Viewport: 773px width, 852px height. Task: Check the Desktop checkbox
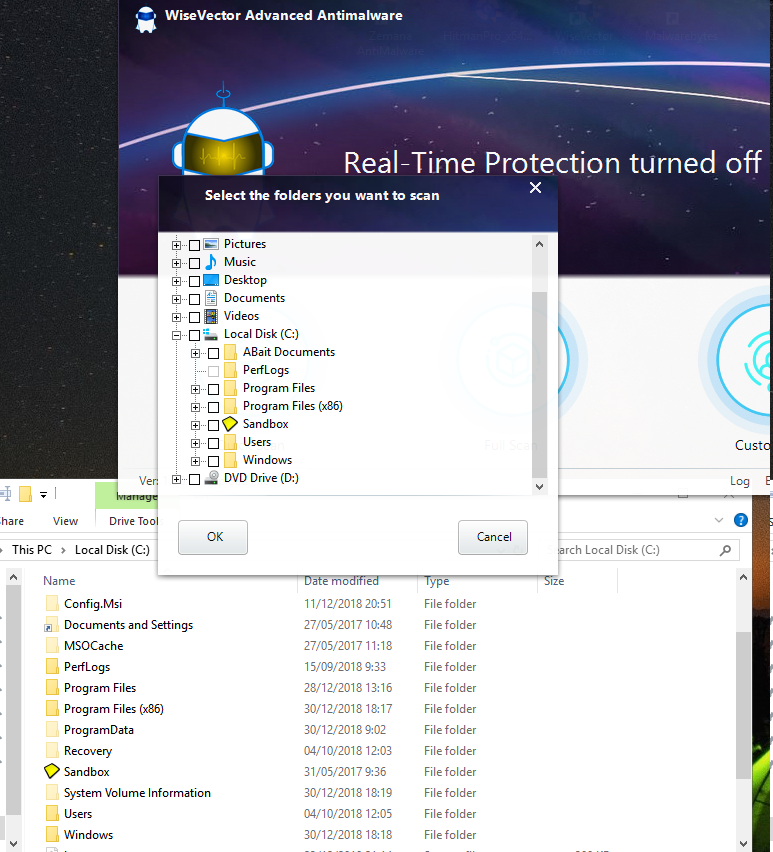pos(194,281)
